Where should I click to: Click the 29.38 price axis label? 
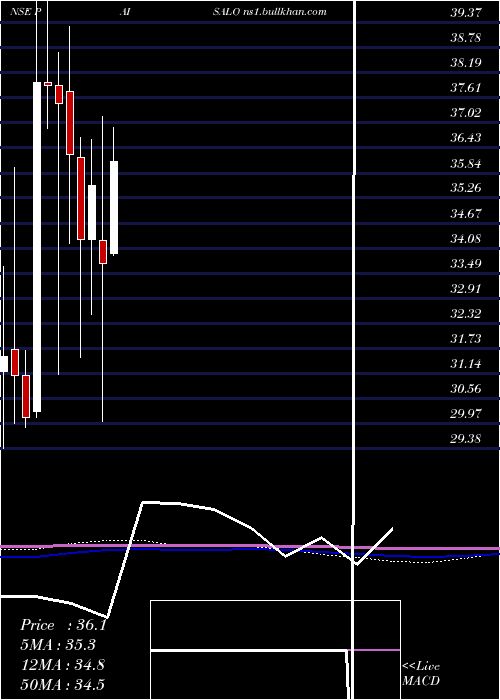[x=466, y=438]
